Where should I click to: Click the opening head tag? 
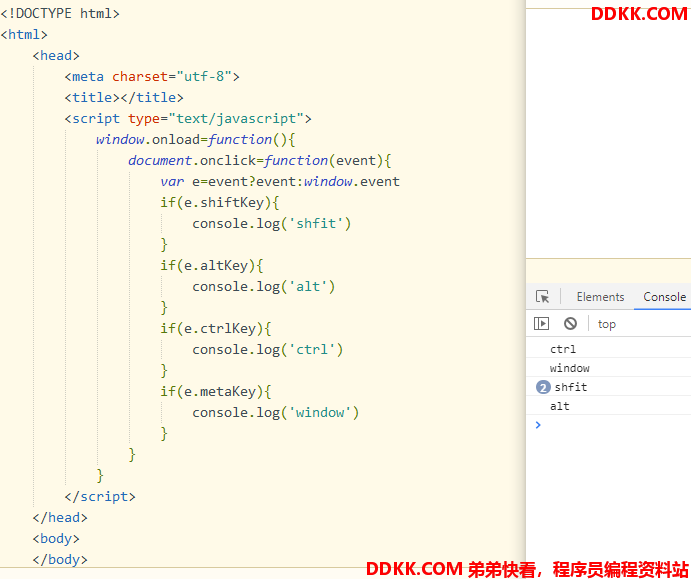click(56, 56)
